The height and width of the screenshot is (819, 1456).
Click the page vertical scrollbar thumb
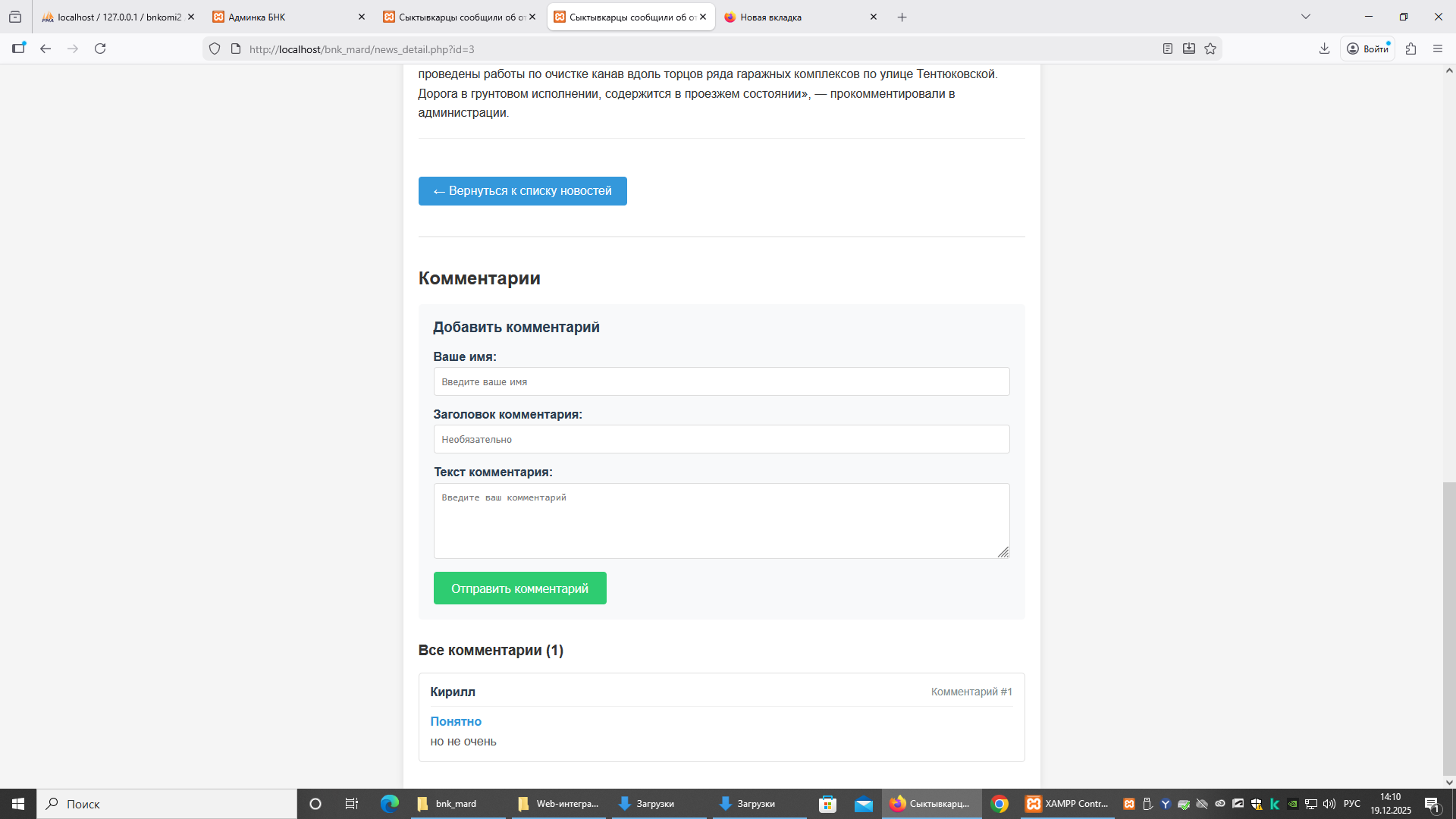point(1448,629)
